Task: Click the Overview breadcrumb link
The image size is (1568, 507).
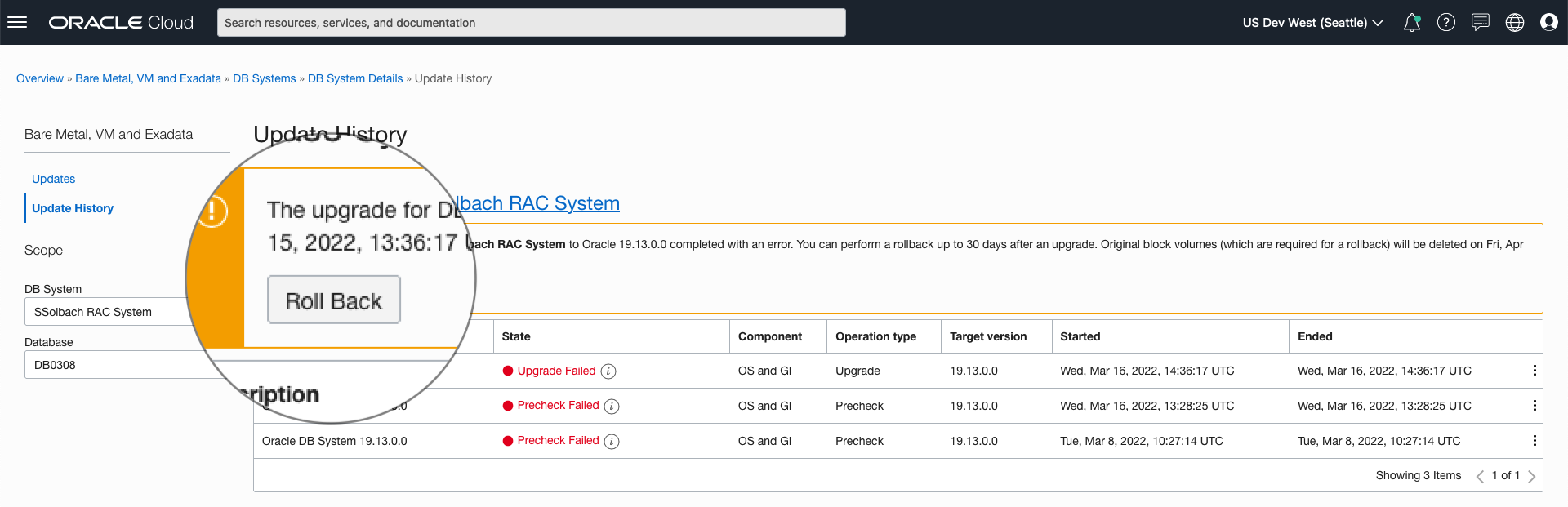Action: (x=39, y=78)
